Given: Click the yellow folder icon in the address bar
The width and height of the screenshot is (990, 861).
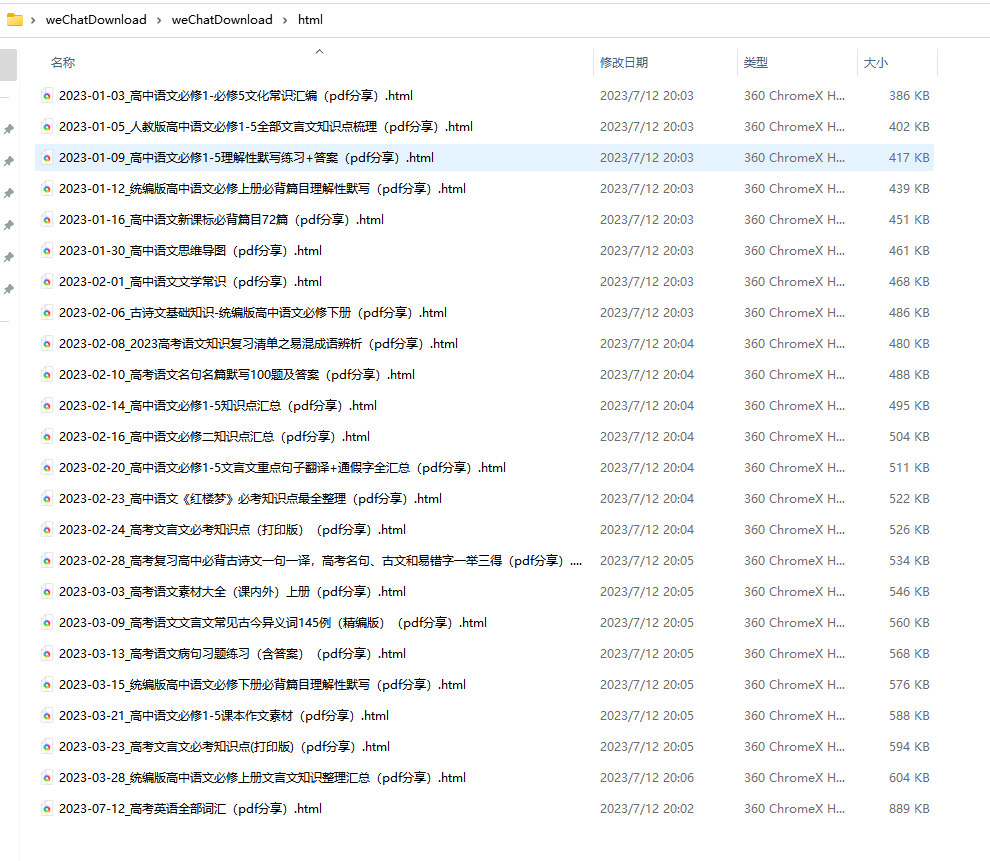Looking at the screenshot, I should [15, 19].
